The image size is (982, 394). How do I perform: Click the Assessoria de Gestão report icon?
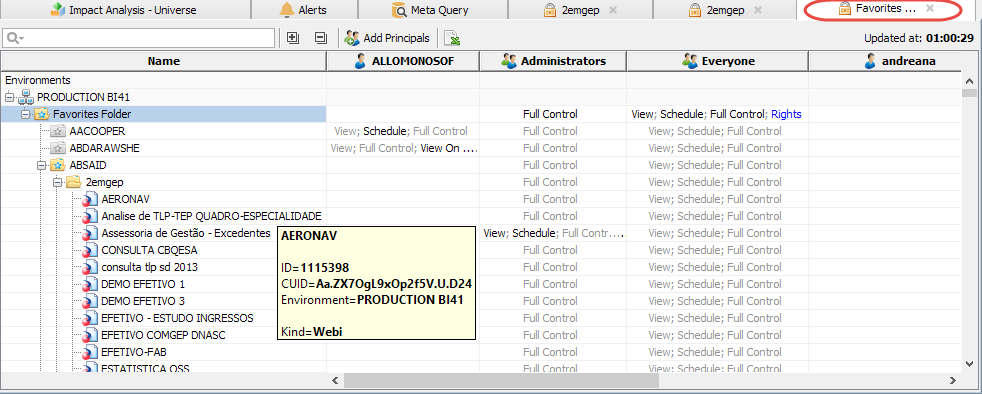point(90,233)
